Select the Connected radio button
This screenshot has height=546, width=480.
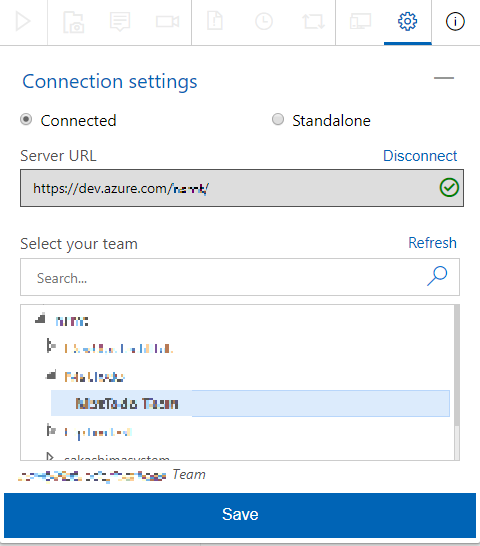coord(26,120)
